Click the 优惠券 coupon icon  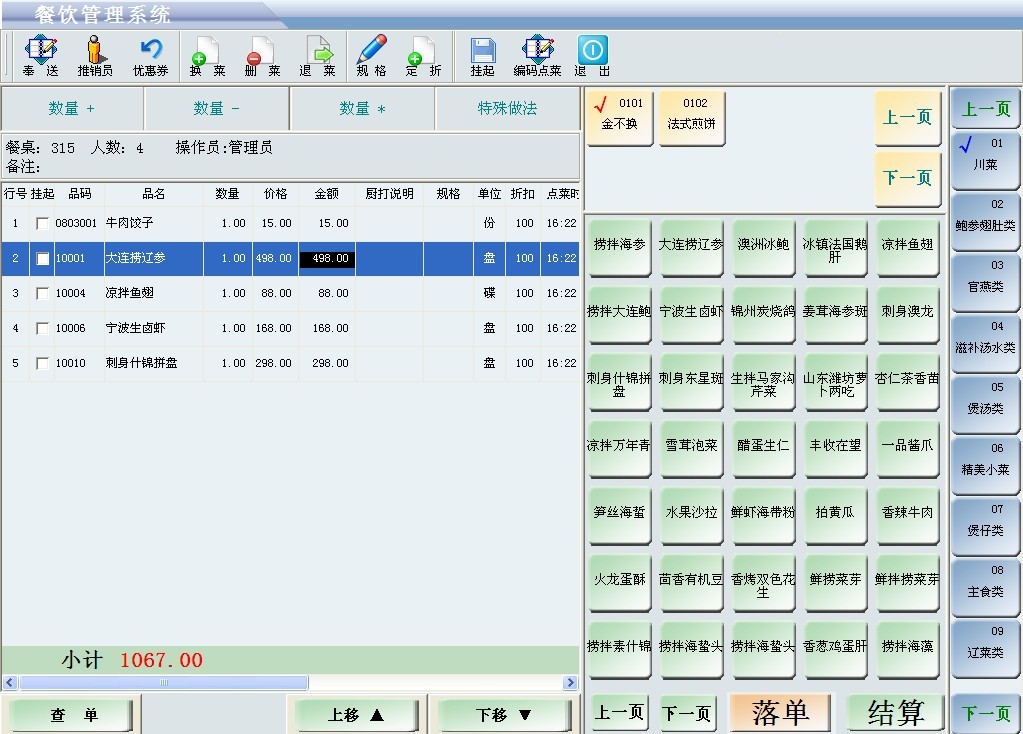[x=151, y=56]
